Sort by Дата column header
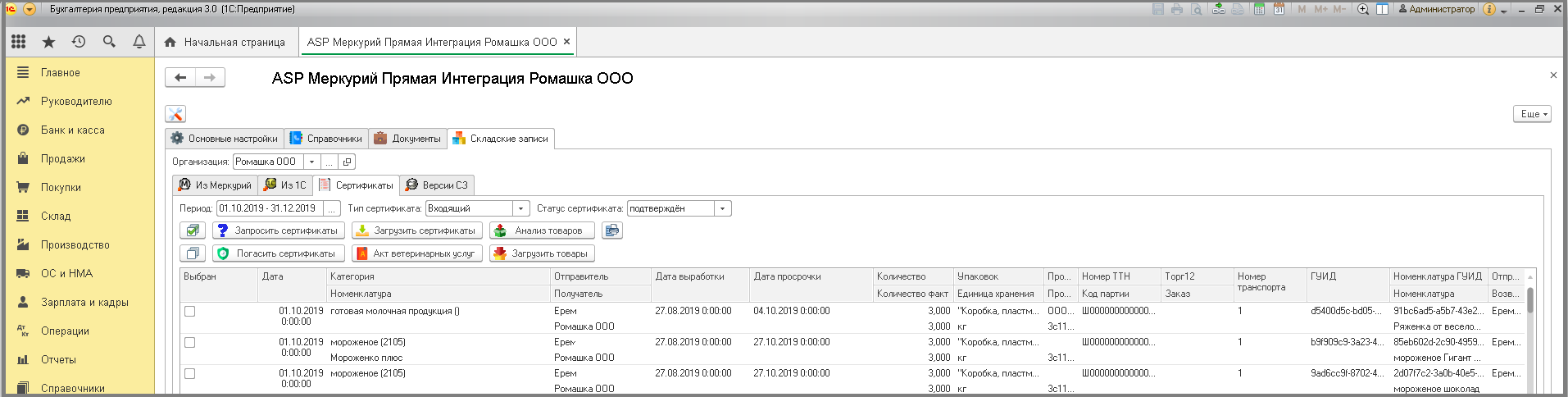 click(x=293, y=276)
